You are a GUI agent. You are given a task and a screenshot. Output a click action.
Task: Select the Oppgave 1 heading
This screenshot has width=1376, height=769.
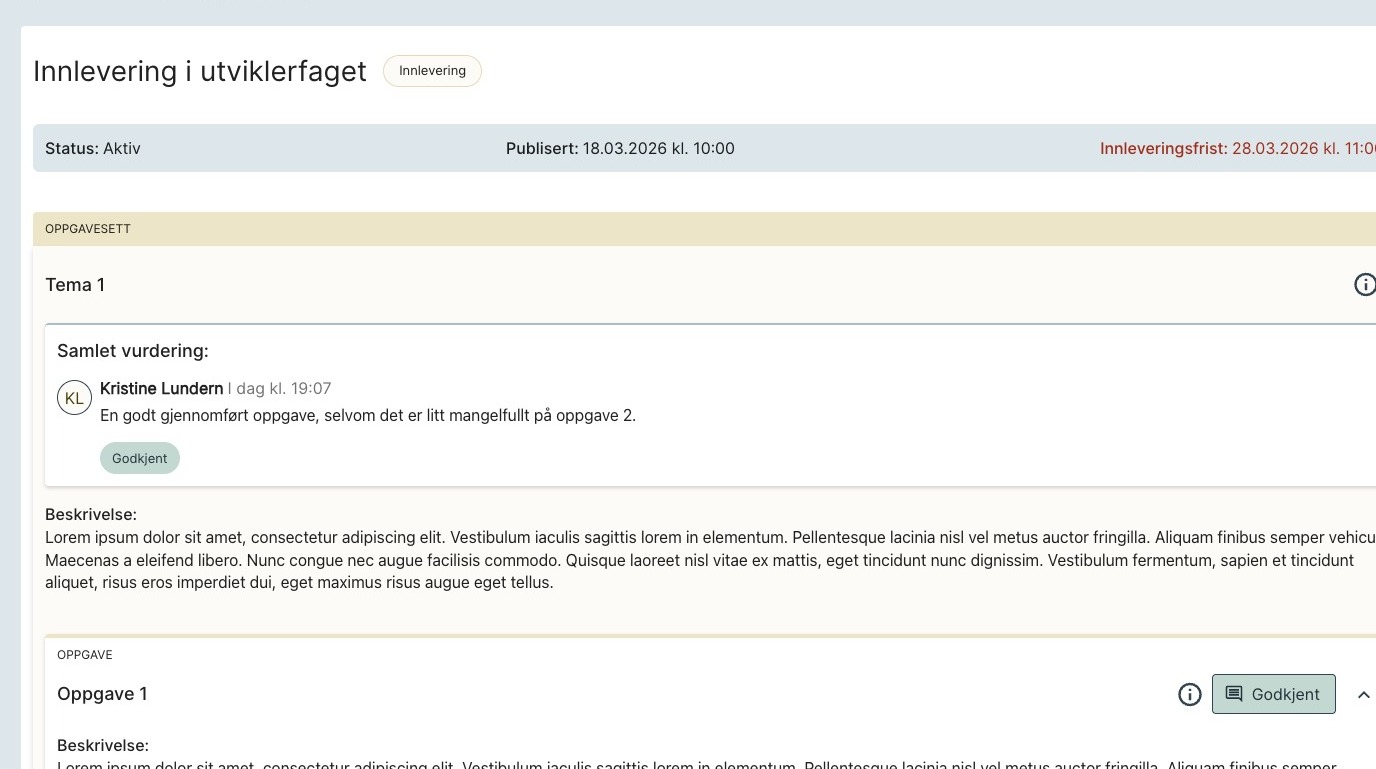102,694
